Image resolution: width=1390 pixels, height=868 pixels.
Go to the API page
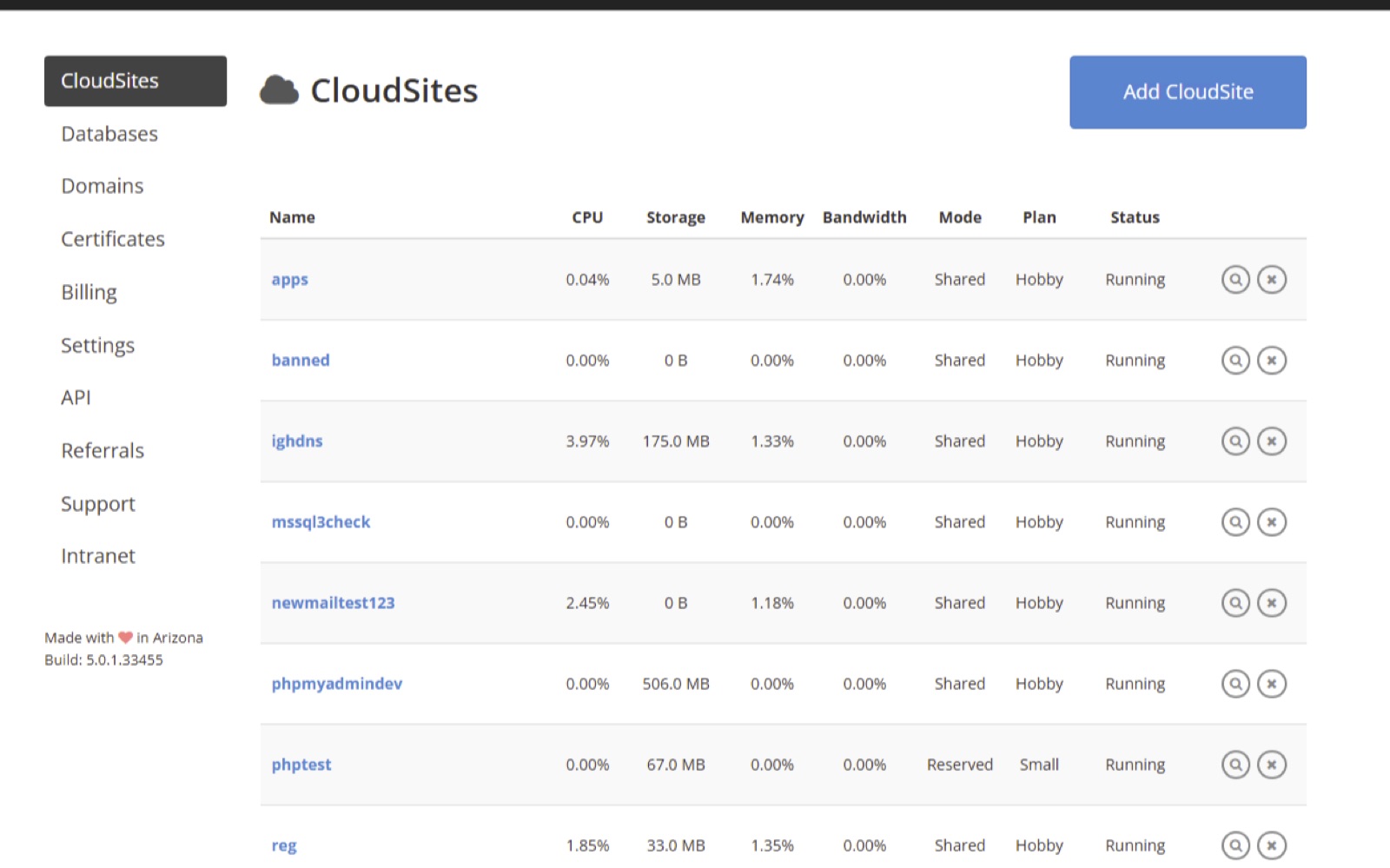[x=76, y=398]
